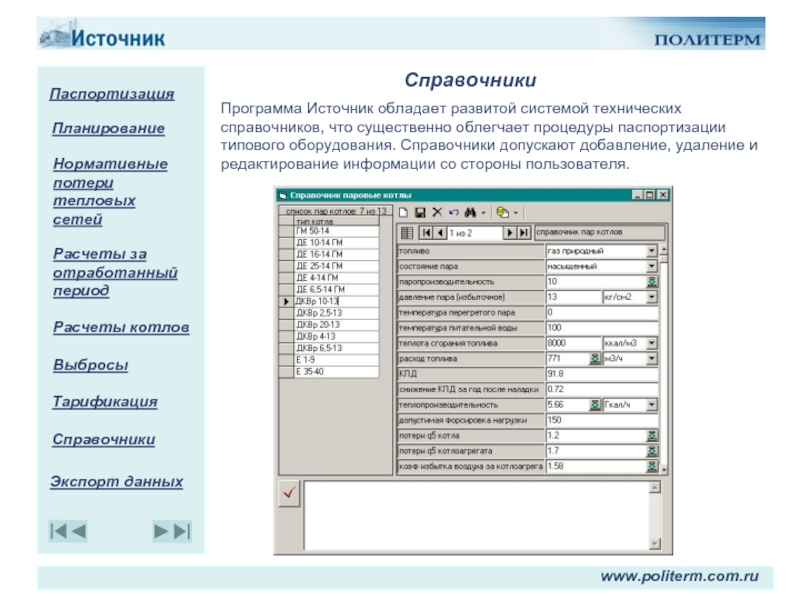The height and width of the screenshot is (600, 800).
Task: Open the кг/см2 pressure unit dropdown
Action: coord(652,297)
